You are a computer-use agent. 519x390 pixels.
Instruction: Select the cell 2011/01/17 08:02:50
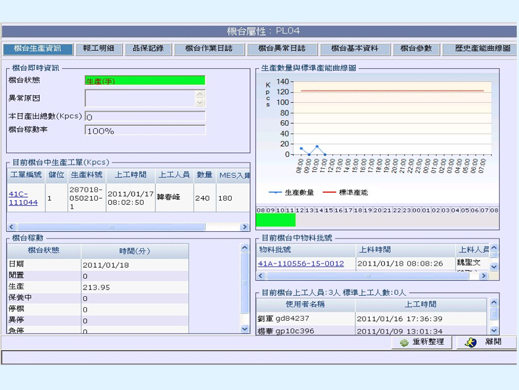[x=131, y=198]
